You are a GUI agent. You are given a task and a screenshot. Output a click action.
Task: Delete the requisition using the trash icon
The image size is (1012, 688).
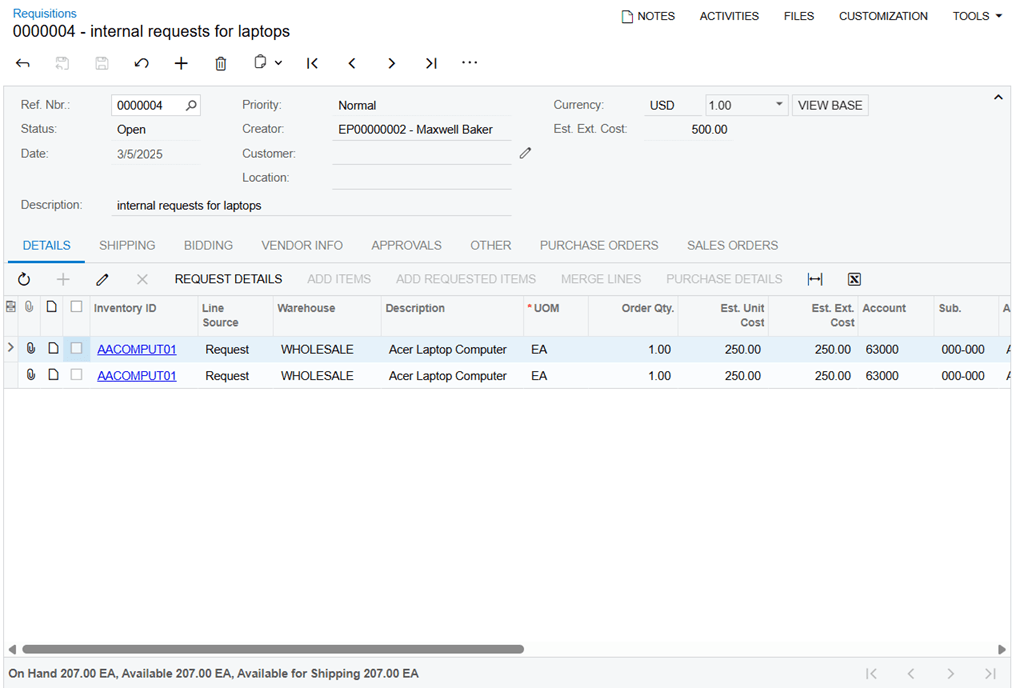click(x=220, y=63)
